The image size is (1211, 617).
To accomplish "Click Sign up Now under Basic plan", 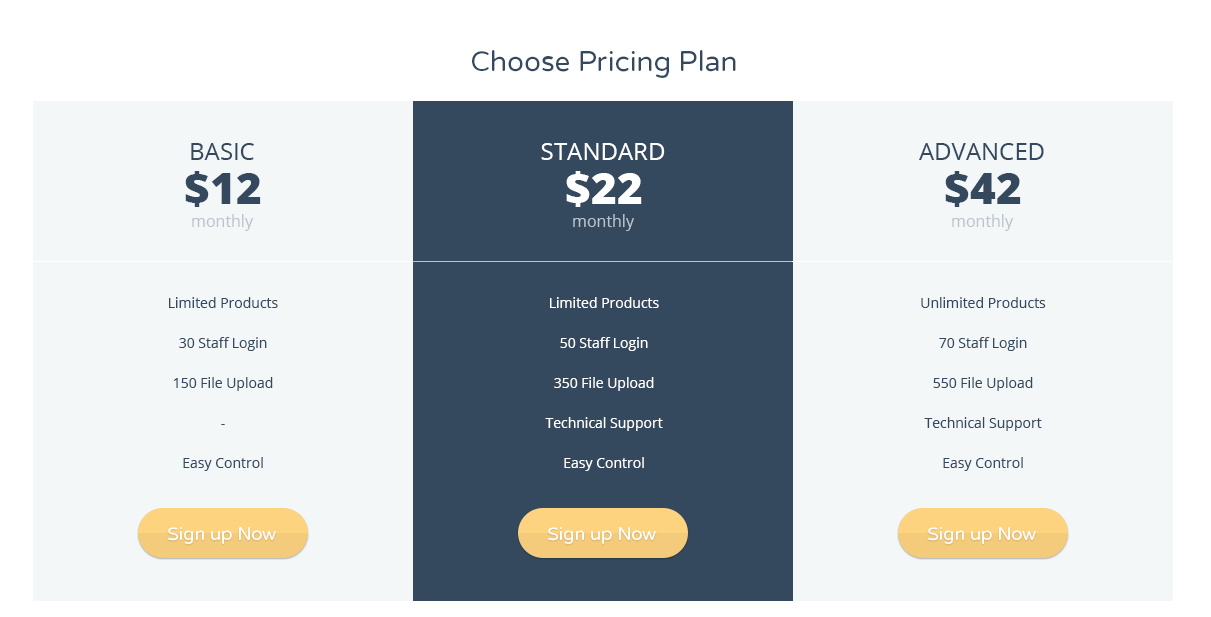I will [223, 533].
